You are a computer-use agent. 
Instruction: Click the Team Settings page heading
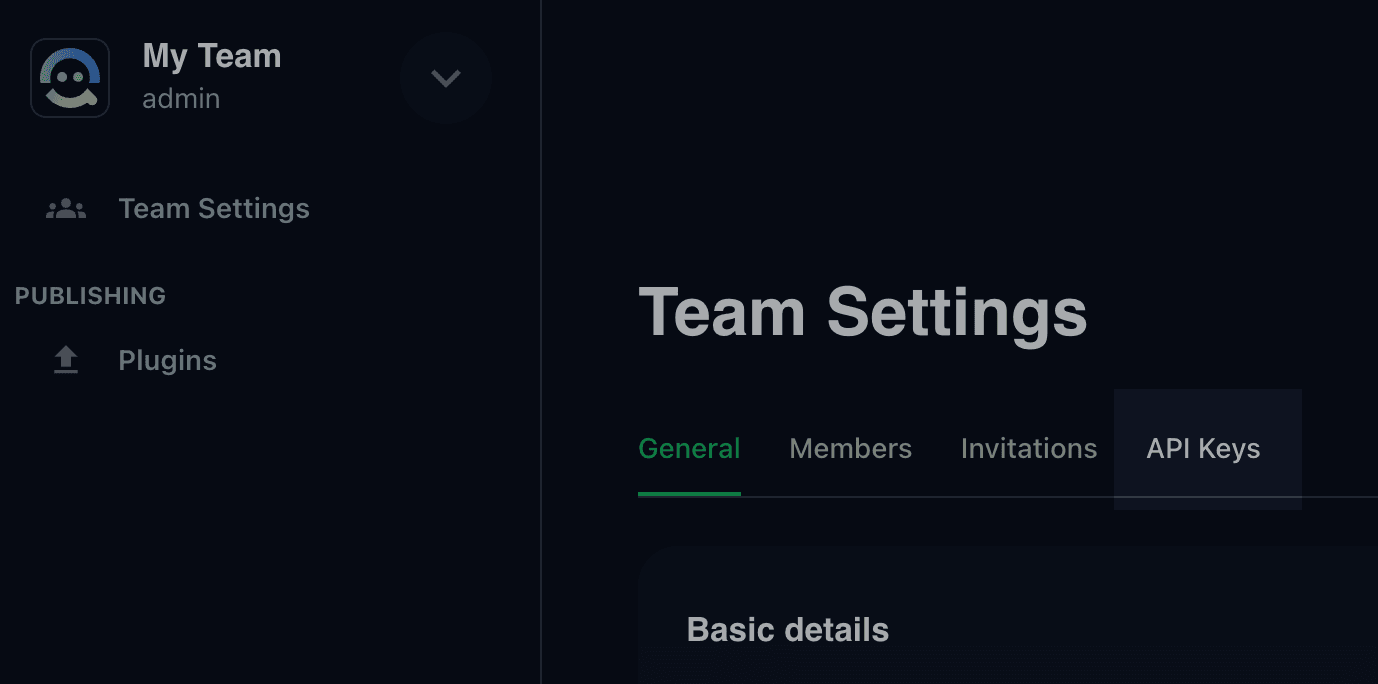[862, 312]
